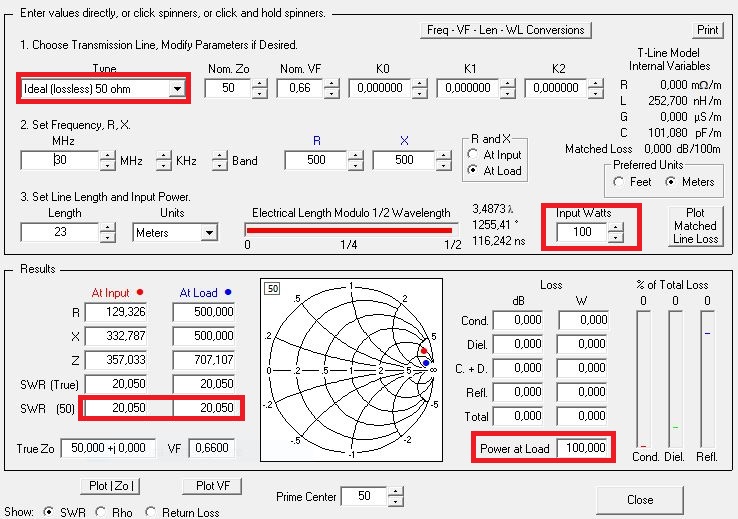The height and width of the screenshot is (519, 738).
Task: Click the K2 spinner arrows
Action: (595, 88)
